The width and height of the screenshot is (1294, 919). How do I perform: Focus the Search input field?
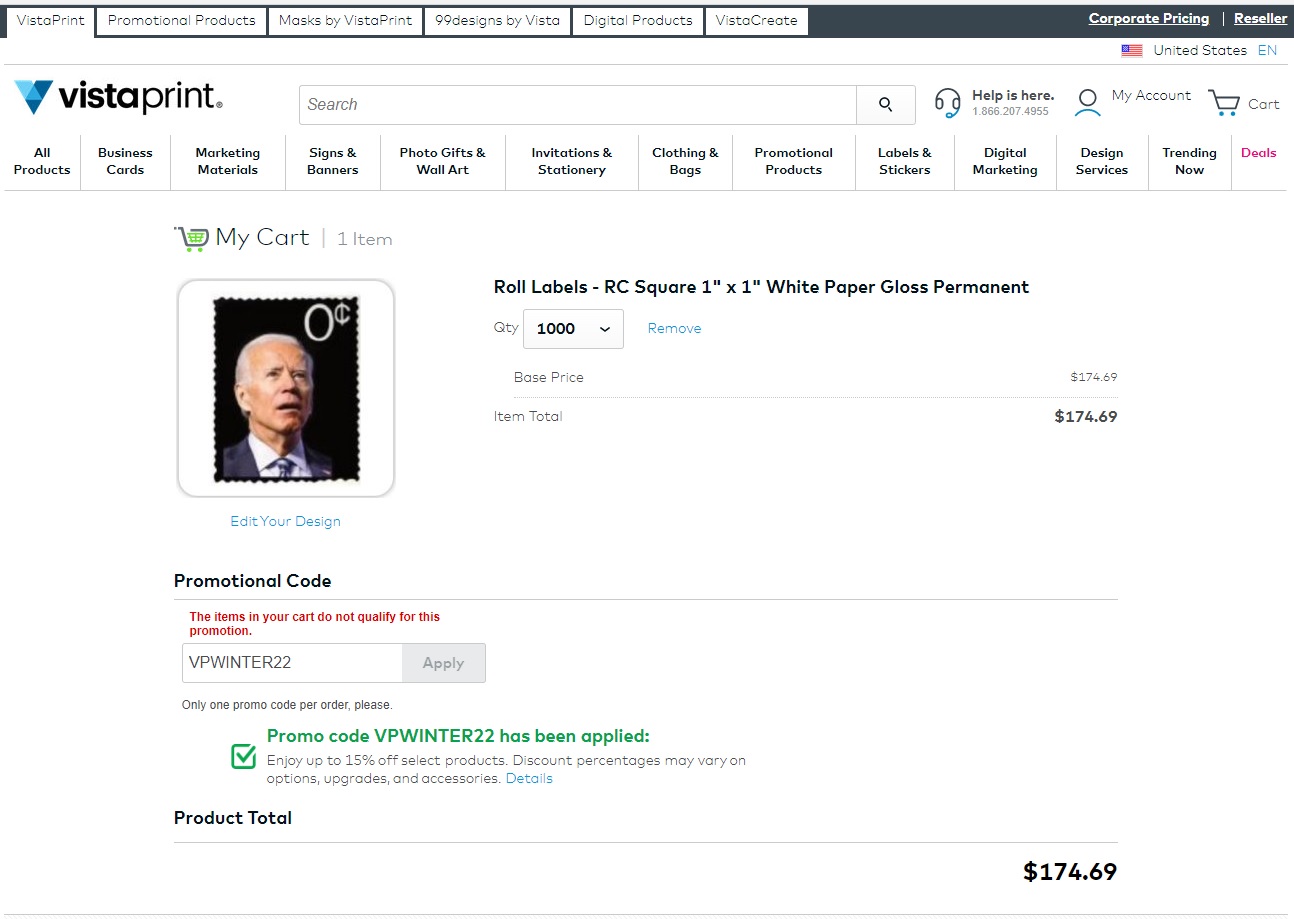(578, 105)
